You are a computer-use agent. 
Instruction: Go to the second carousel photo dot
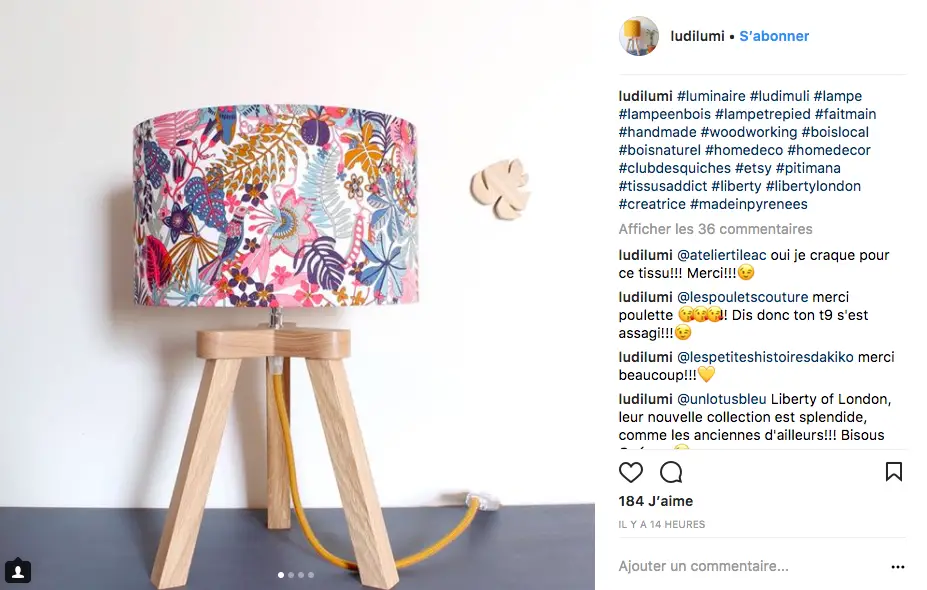[291, 575]
